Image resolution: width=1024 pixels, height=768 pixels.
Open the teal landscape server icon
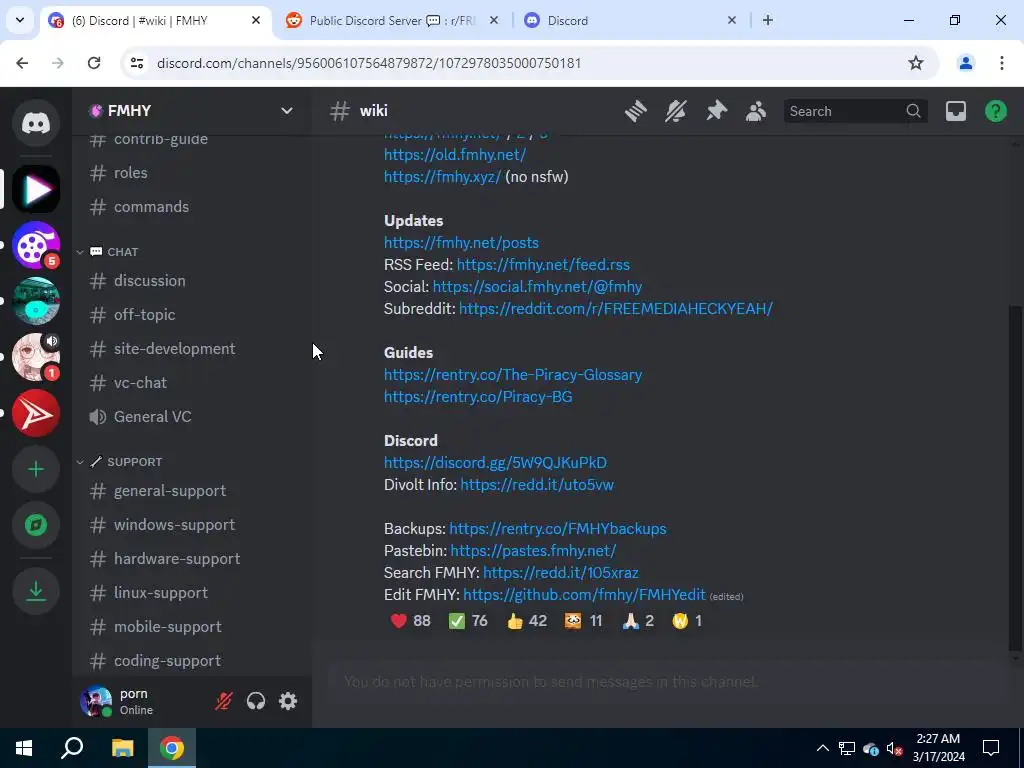click(36, 301)
